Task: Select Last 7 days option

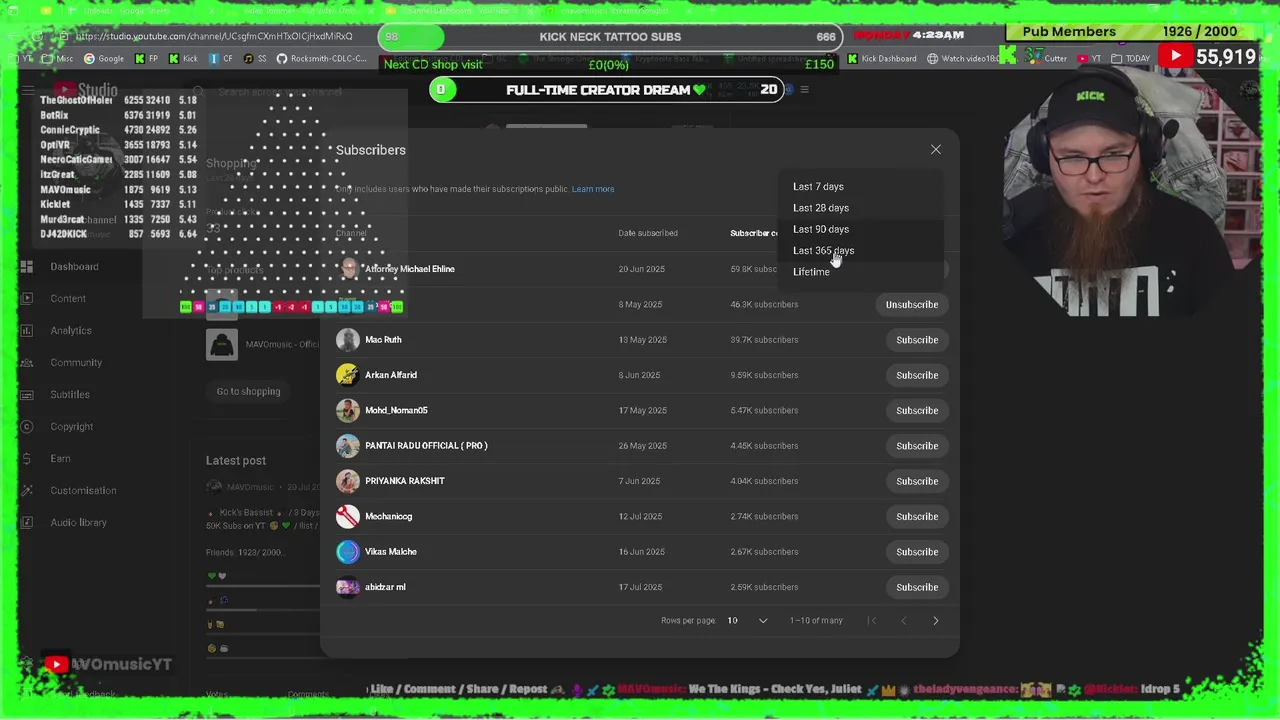Action: tap(818, 187)
